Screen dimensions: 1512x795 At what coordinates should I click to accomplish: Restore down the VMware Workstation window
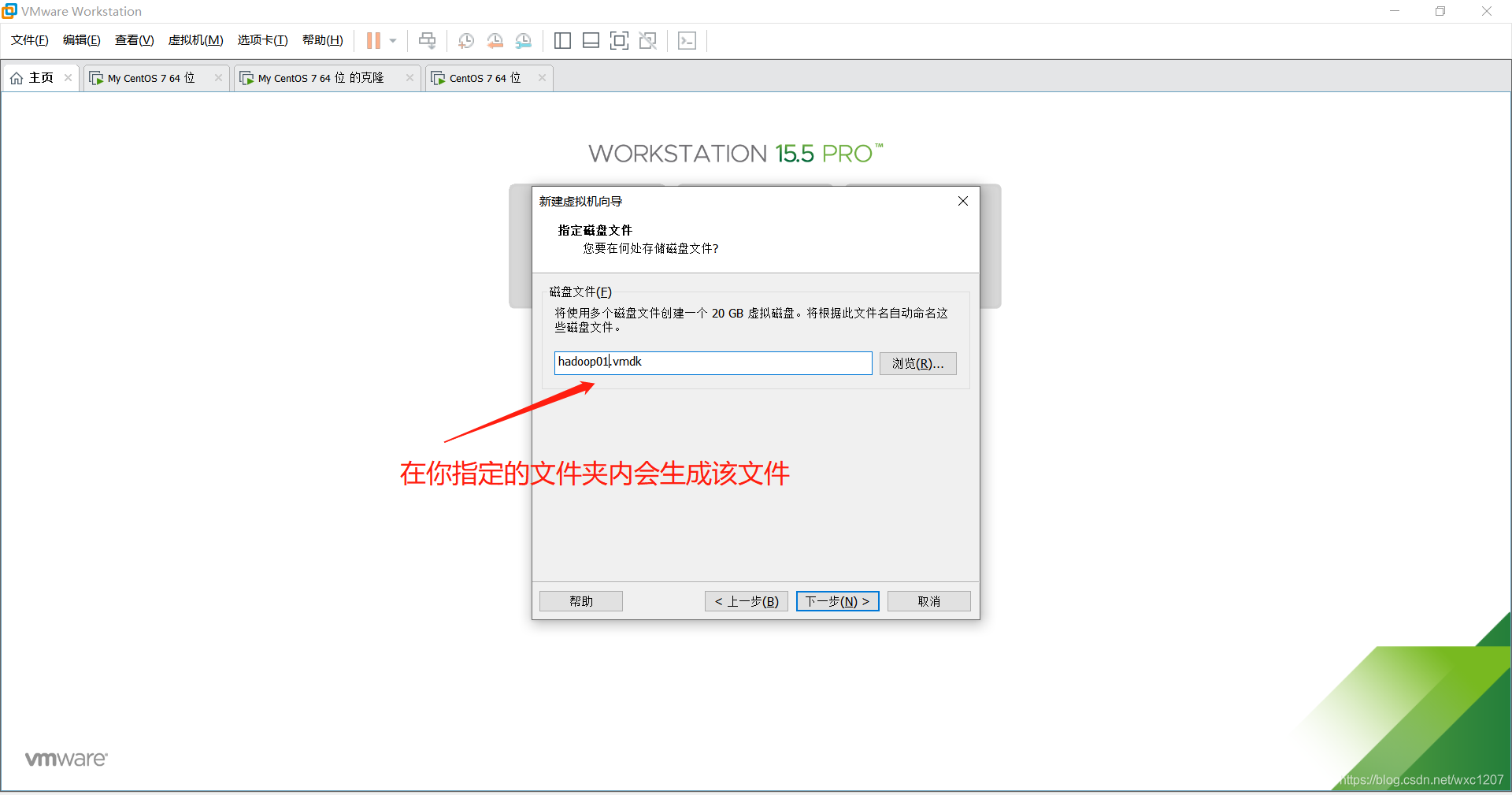[x=1440, y=11]
